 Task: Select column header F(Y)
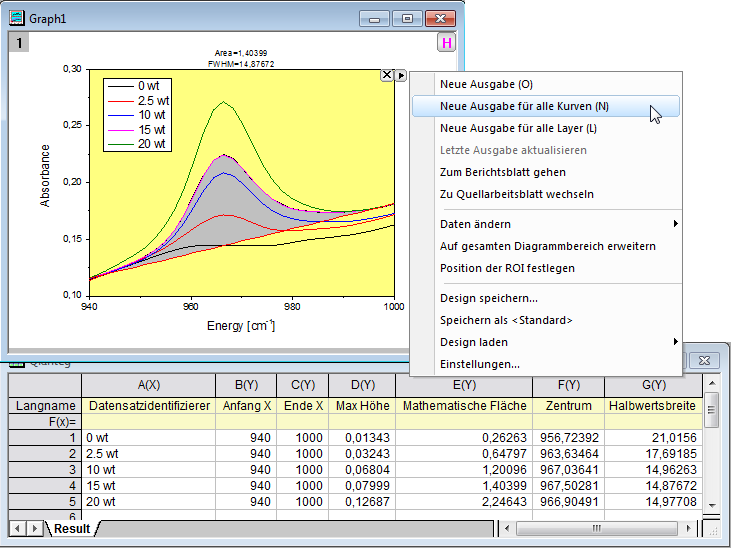(x=569, y=385)
